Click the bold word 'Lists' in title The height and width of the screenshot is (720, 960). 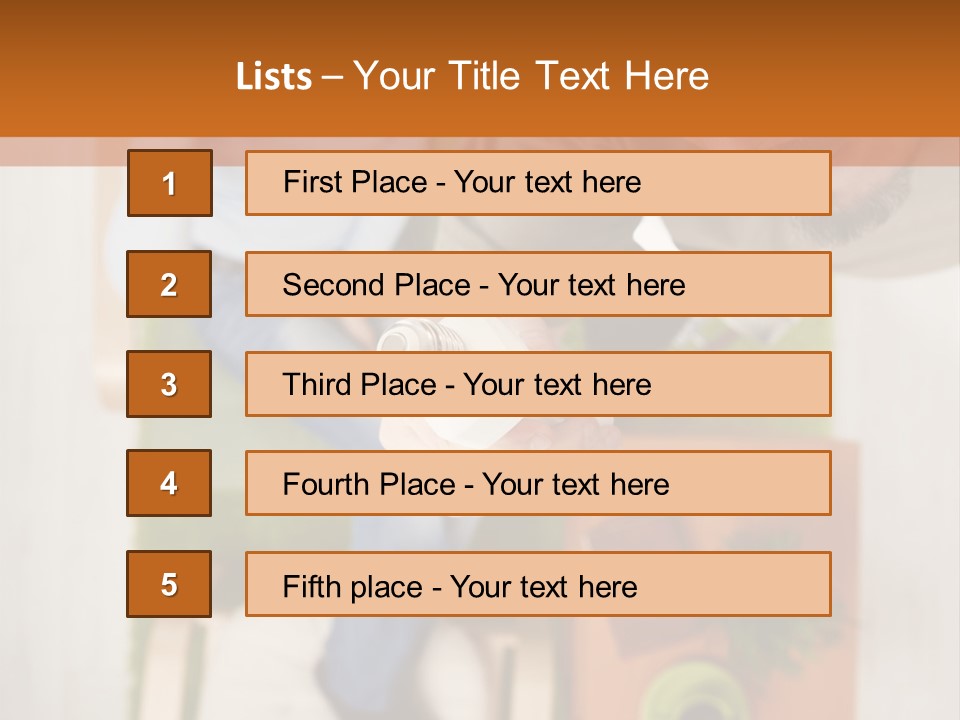pyautogui.click(x=274, y=77)
